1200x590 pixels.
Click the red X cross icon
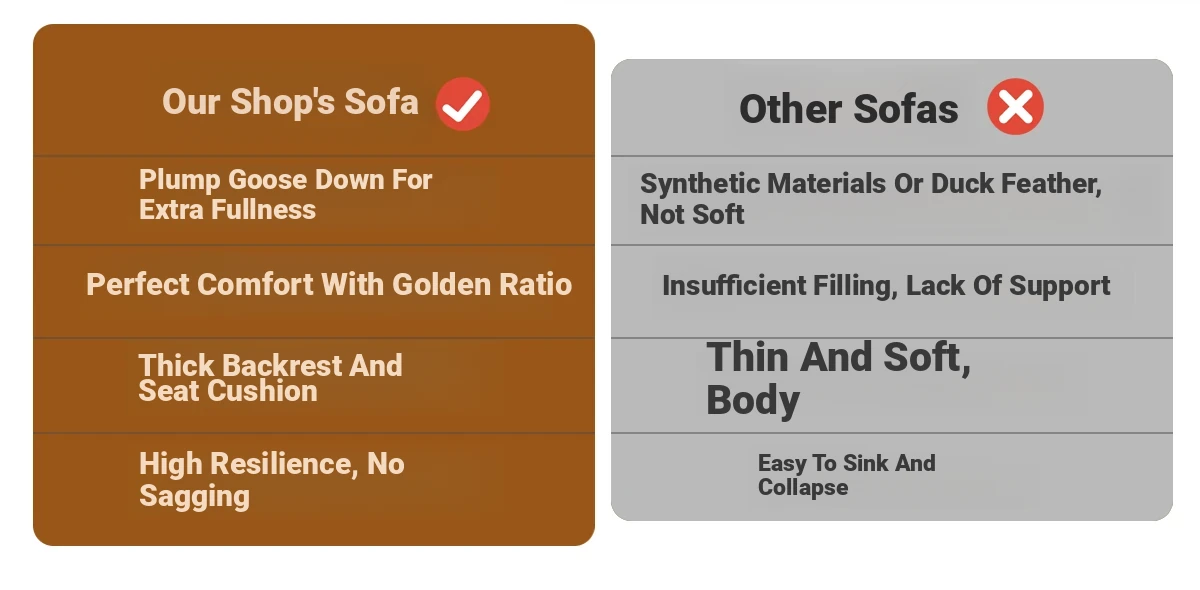coord(1015,107)
